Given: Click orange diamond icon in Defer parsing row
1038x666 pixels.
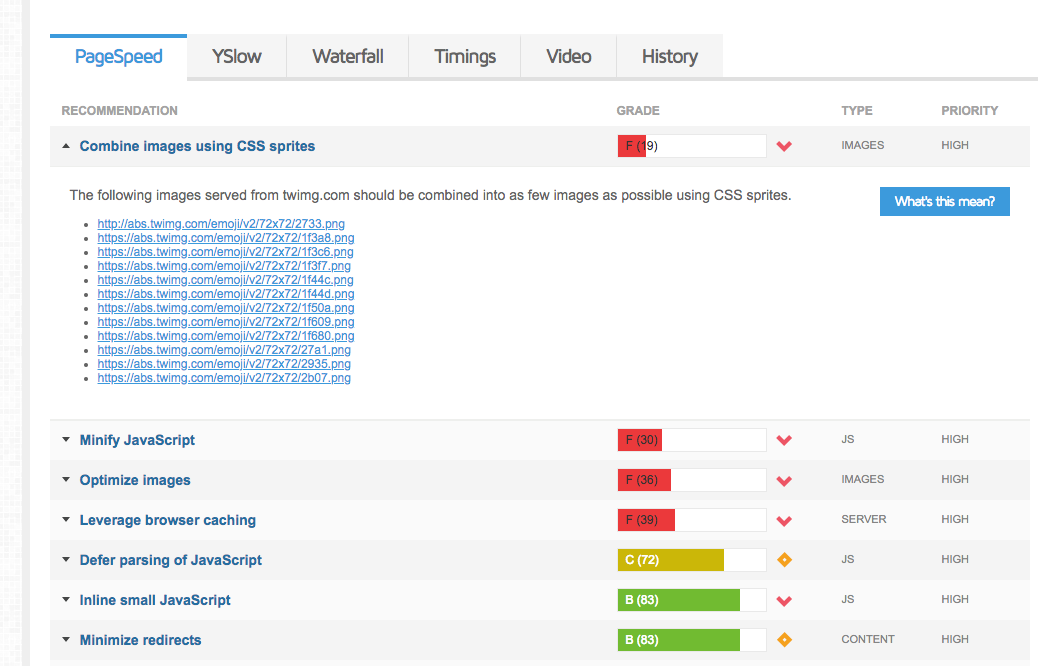Looking at the screenshot, I should coord(784,560).
